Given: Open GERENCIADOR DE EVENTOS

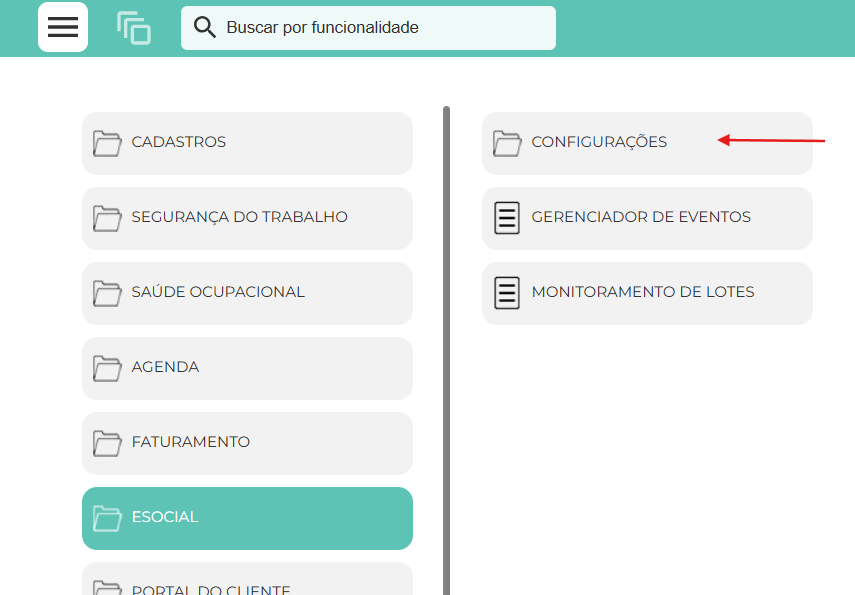Looking at the screenshot, I should pos(647,218).
